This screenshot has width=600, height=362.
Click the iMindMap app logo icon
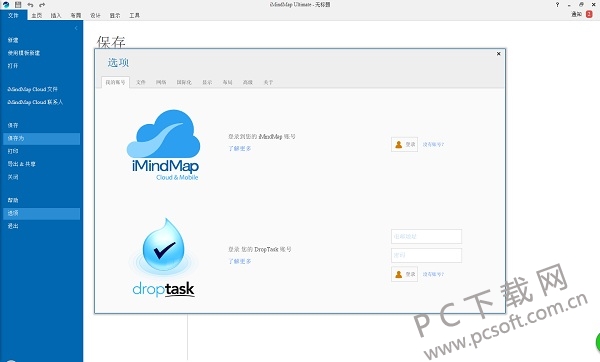tap(6, 5)
